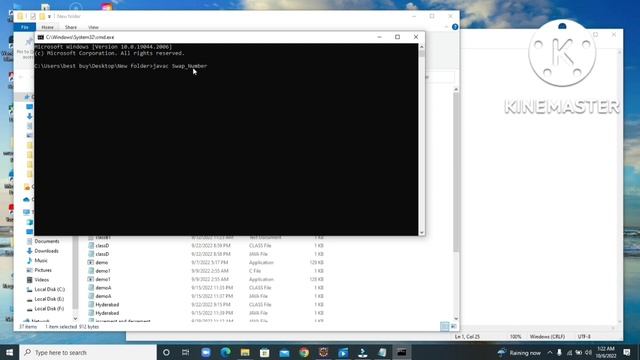Open Microsoft Edge from the taskbar
The image size is (640, 360).
point(225,352)
